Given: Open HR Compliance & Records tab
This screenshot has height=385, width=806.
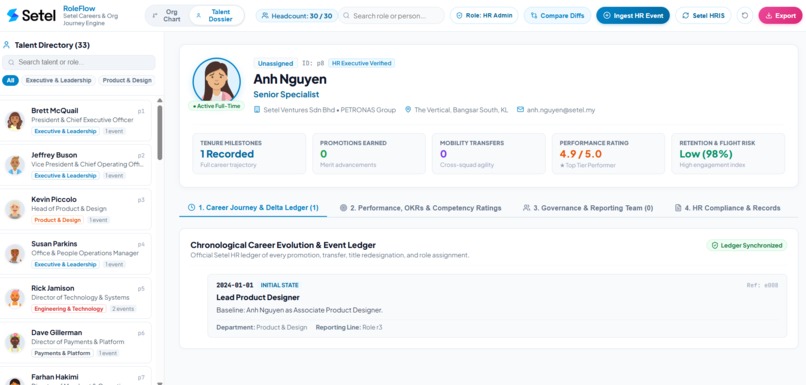Looking at the screenshot, I should tap(727, 208).
